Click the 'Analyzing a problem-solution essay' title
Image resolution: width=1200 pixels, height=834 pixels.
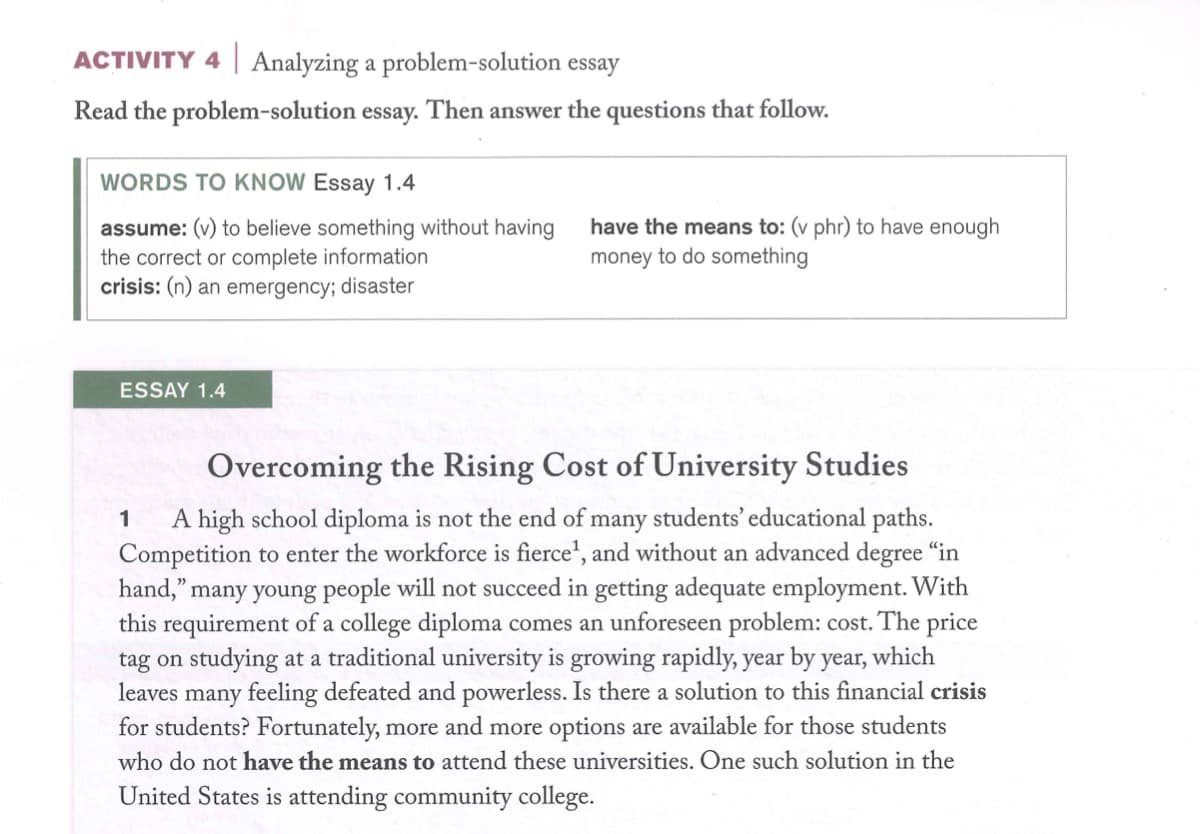point(435,63)
